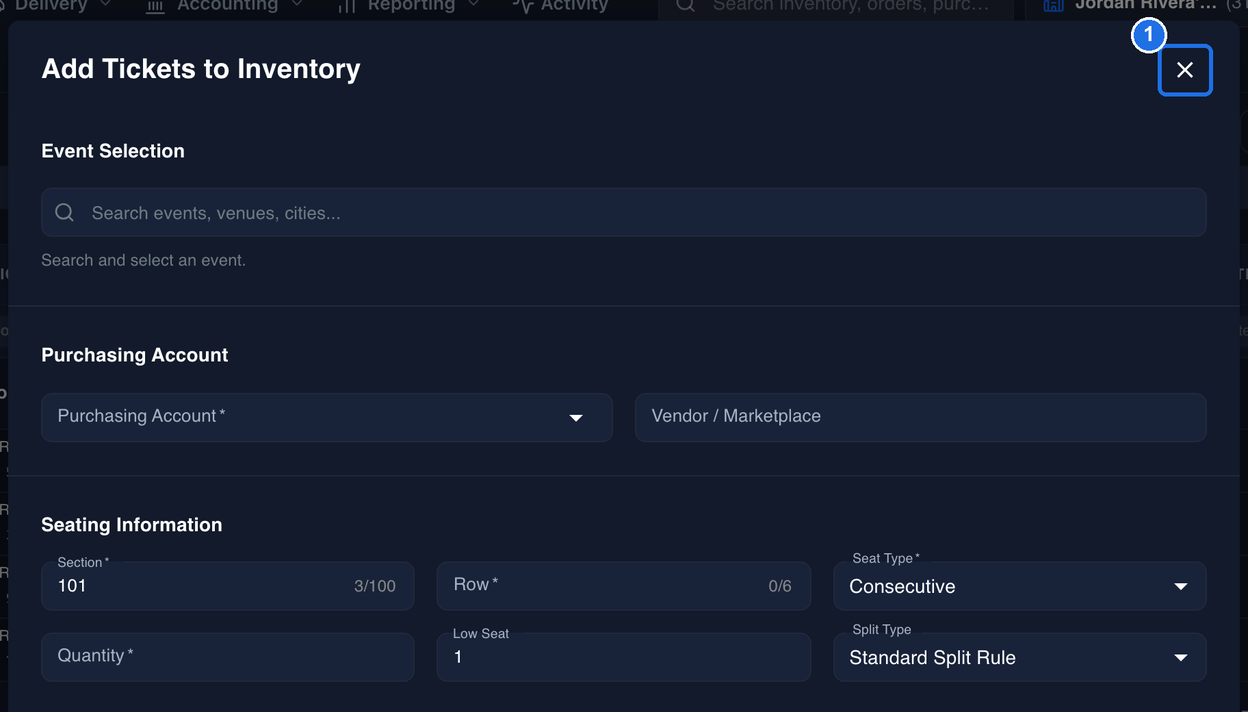Open the Delivery menu in top bar

click(x=56, y=6)
